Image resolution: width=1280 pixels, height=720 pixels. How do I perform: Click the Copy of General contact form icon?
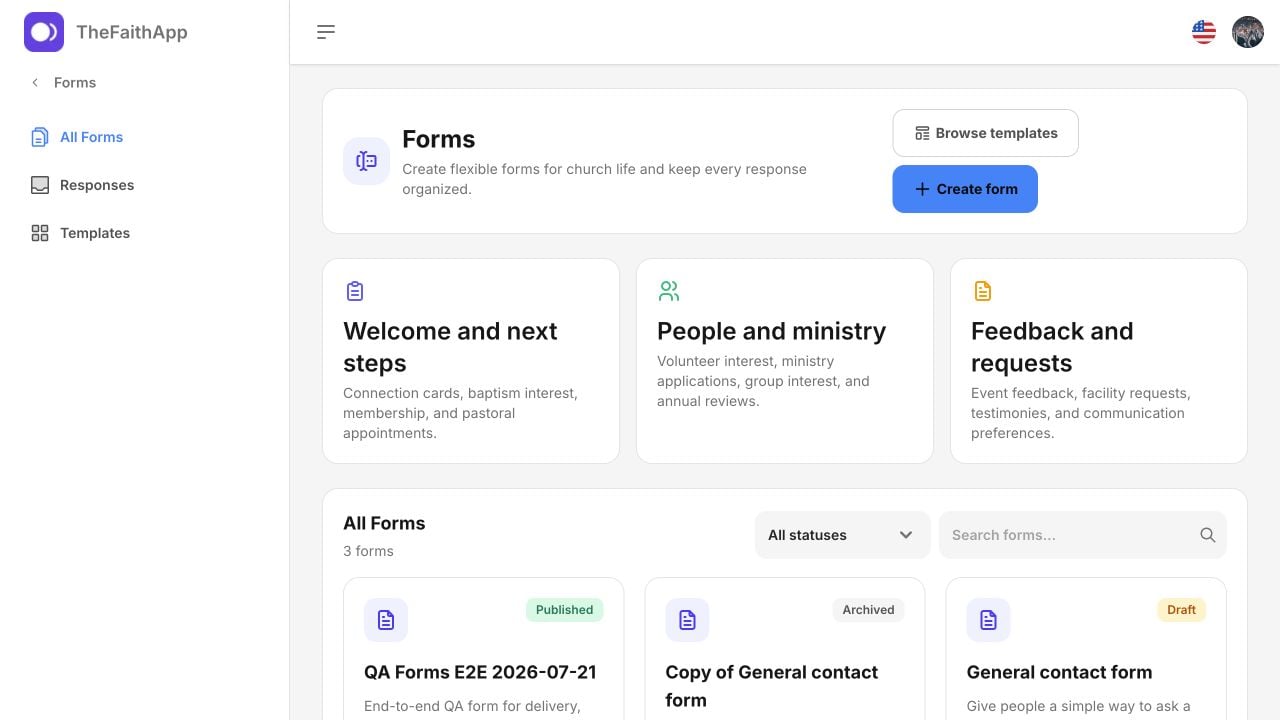(x=687, y=620)
